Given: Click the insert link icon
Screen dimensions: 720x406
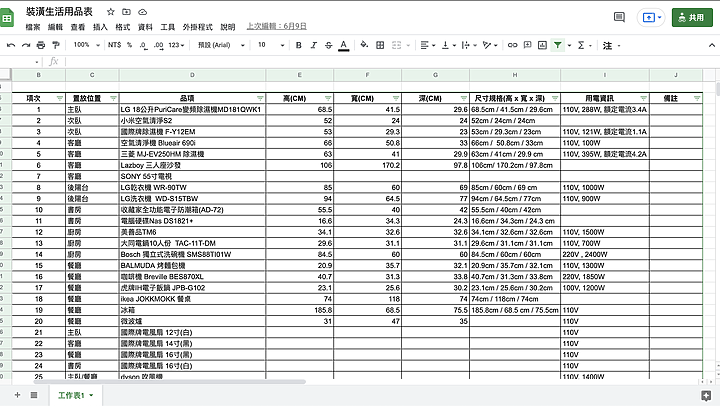Looking at the screenshot, I should point(512,45).
